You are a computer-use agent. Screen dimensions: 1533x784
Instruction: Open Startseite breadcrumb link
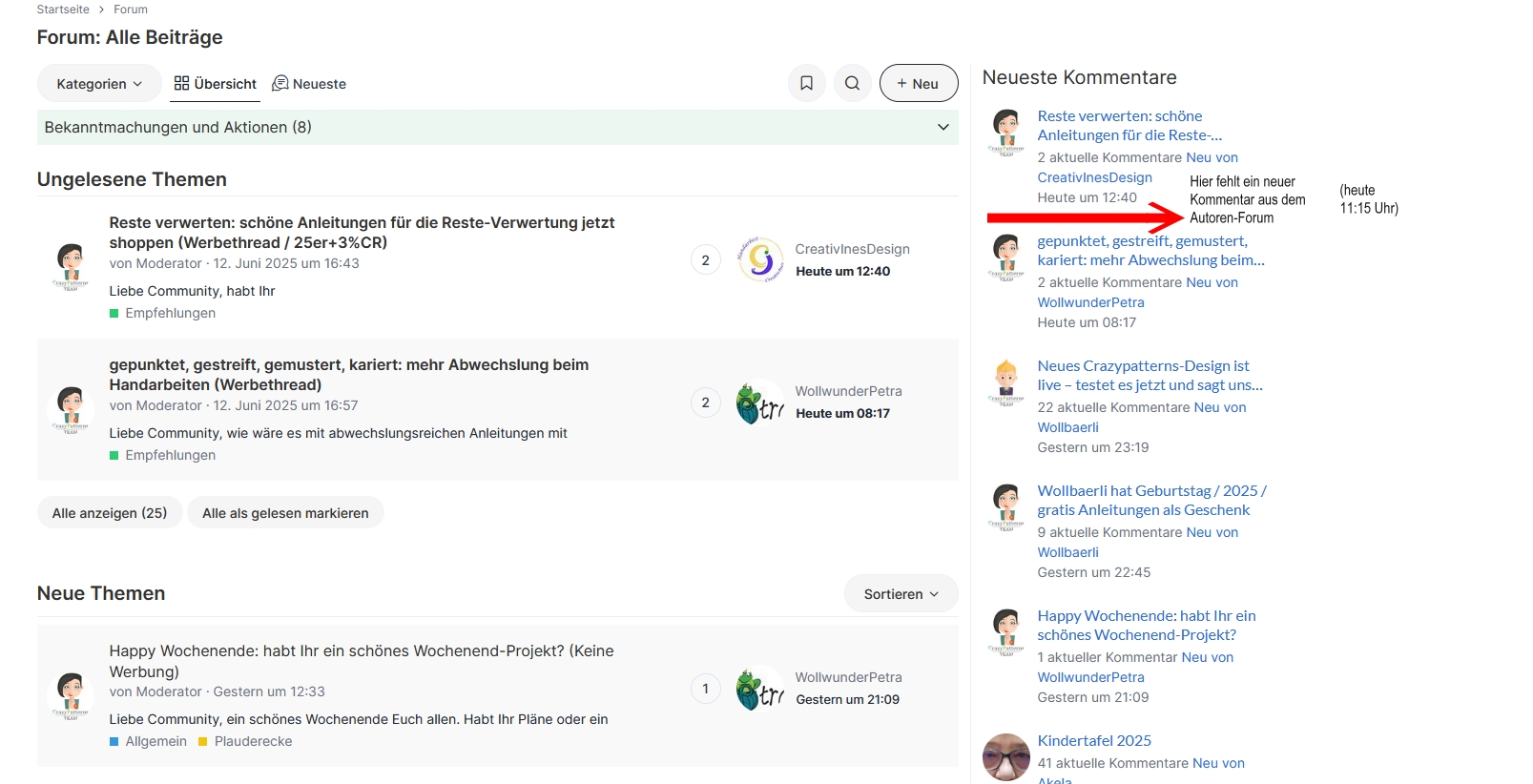point(63,10)
